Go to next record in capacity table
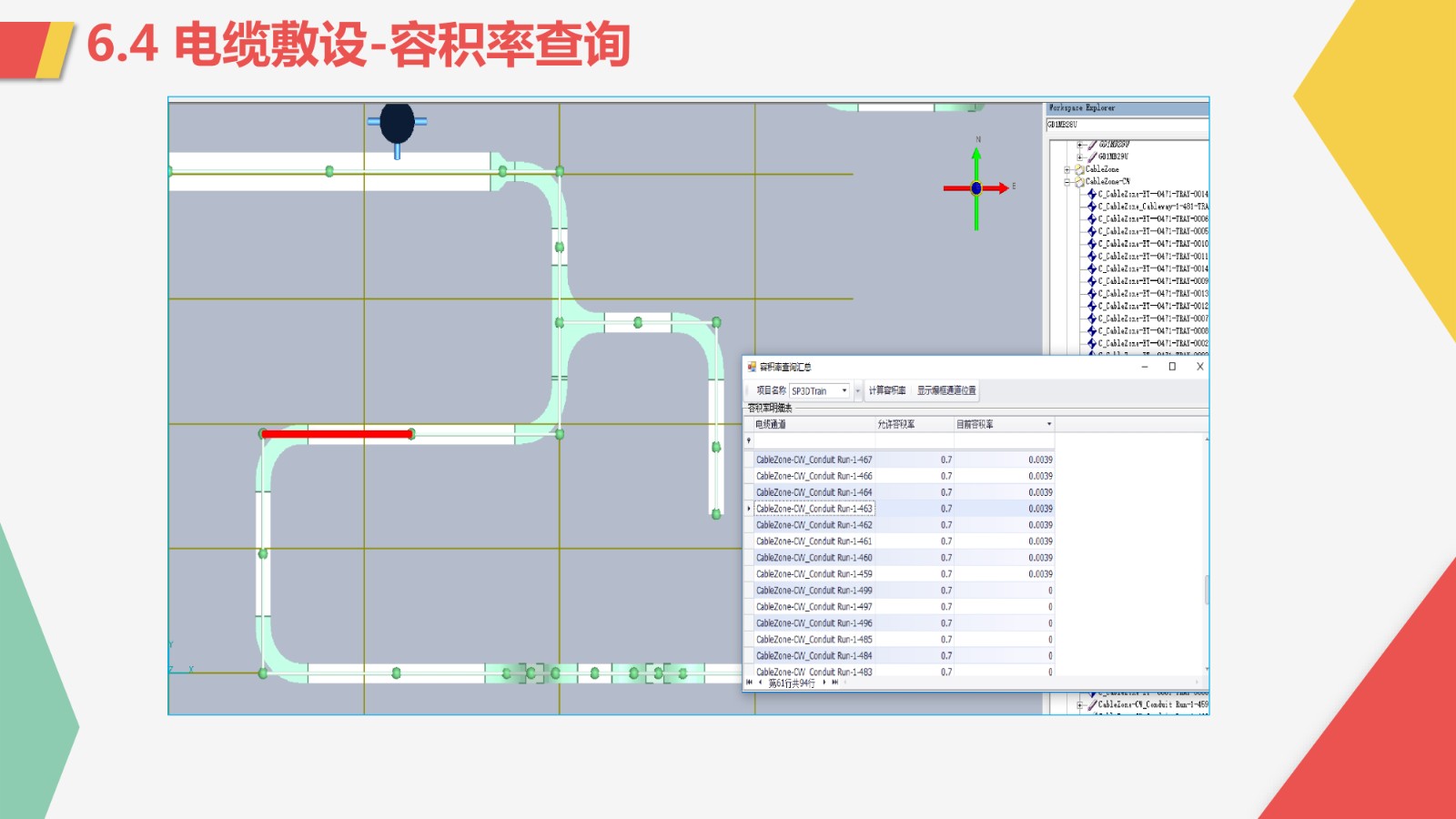The image size is (1456, 819). click(x=824, y=682)
